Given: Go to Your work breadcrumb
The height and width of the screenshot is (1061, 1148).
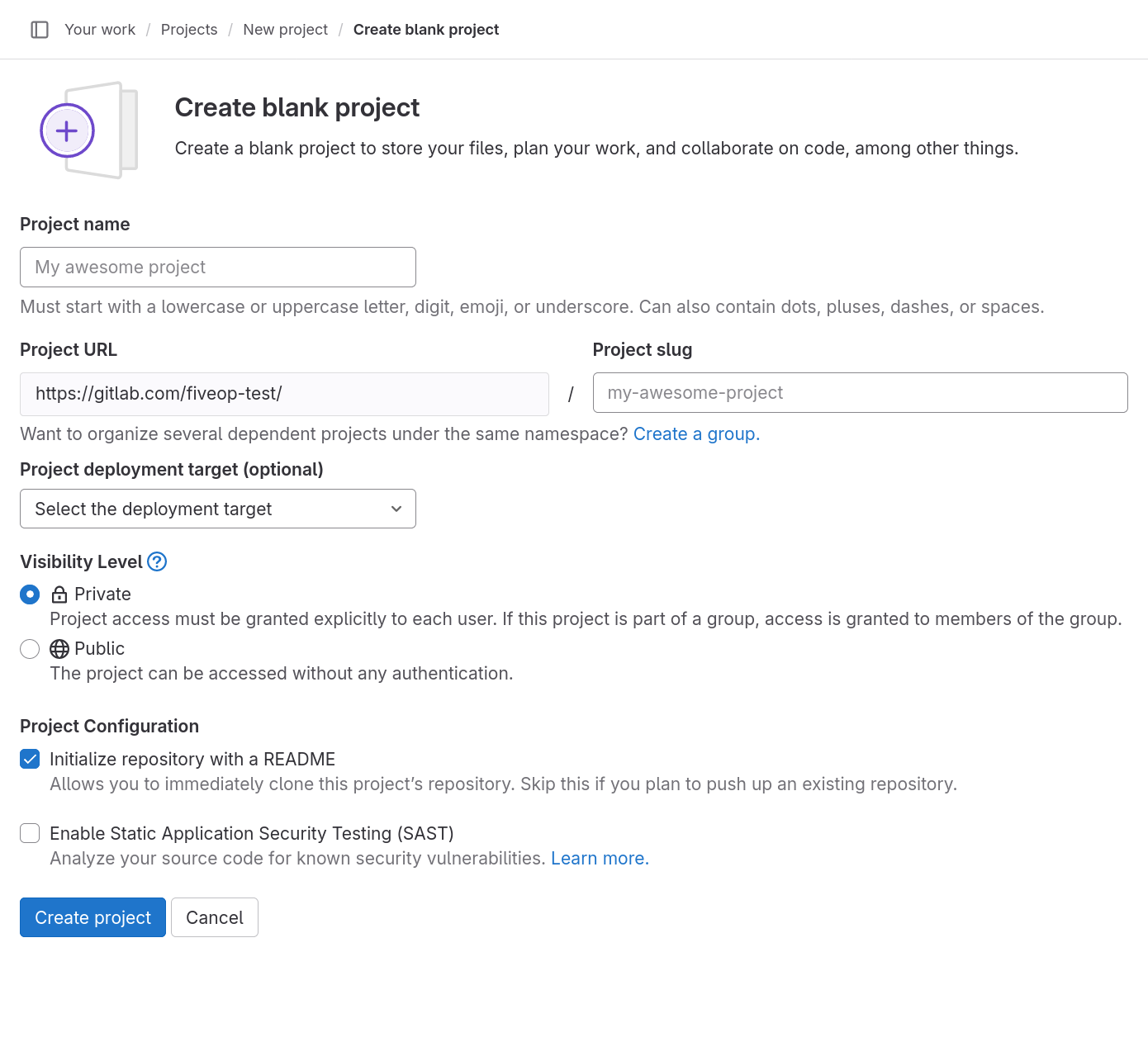Looking at the screenshot, I should pyautogui.click(x=99, y=29).
